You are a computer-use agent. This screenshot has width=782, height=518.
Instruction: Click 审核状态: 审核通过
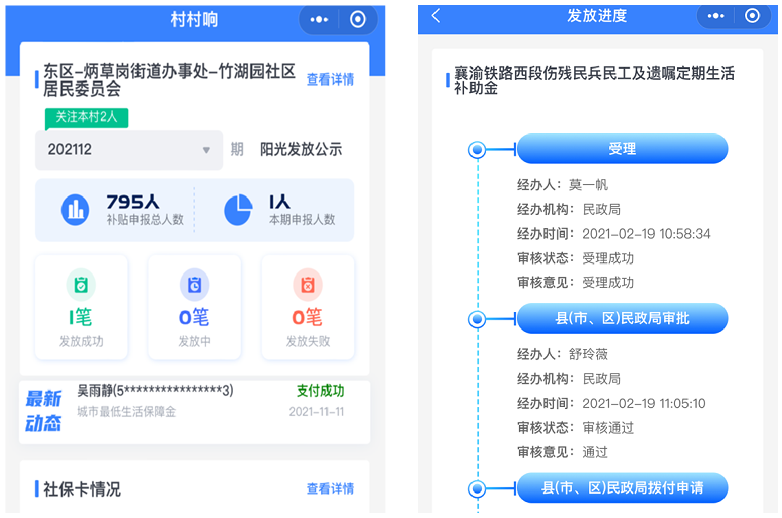pos(575,428)
